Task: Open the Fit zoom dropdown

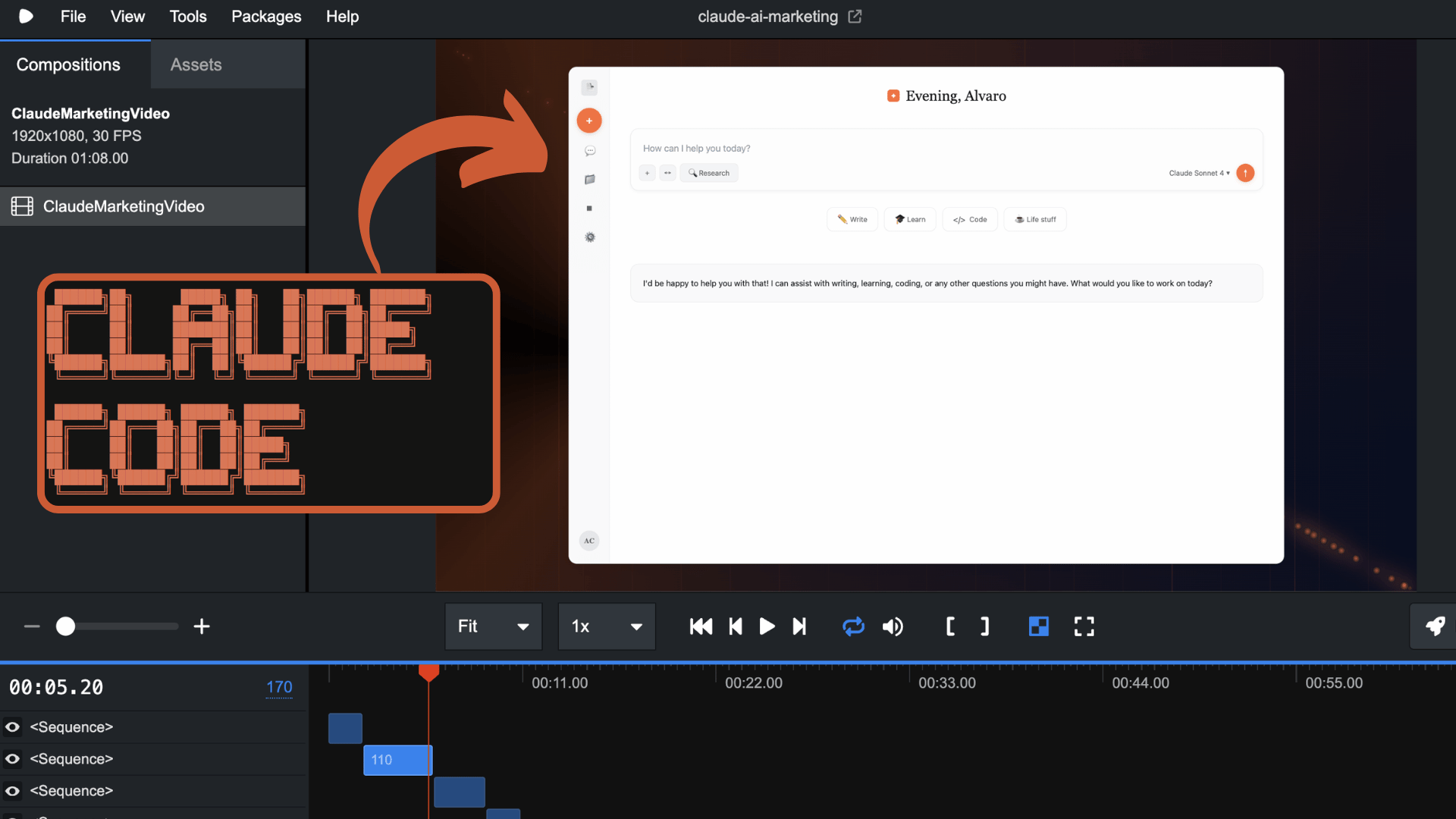Action: click(x=493, y=626)
